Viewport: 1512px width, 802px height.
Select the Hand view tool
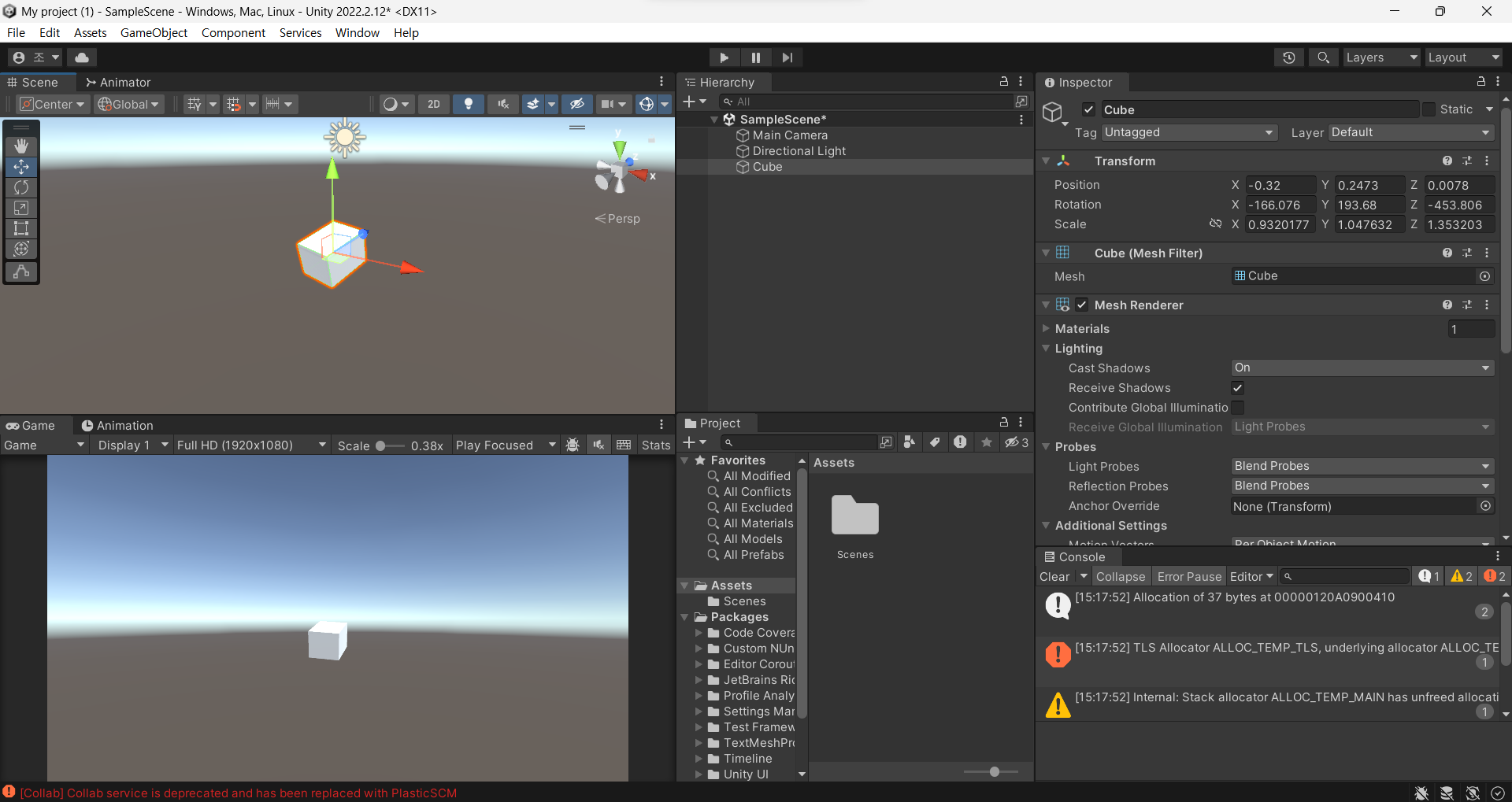click(x=21, y=146)
